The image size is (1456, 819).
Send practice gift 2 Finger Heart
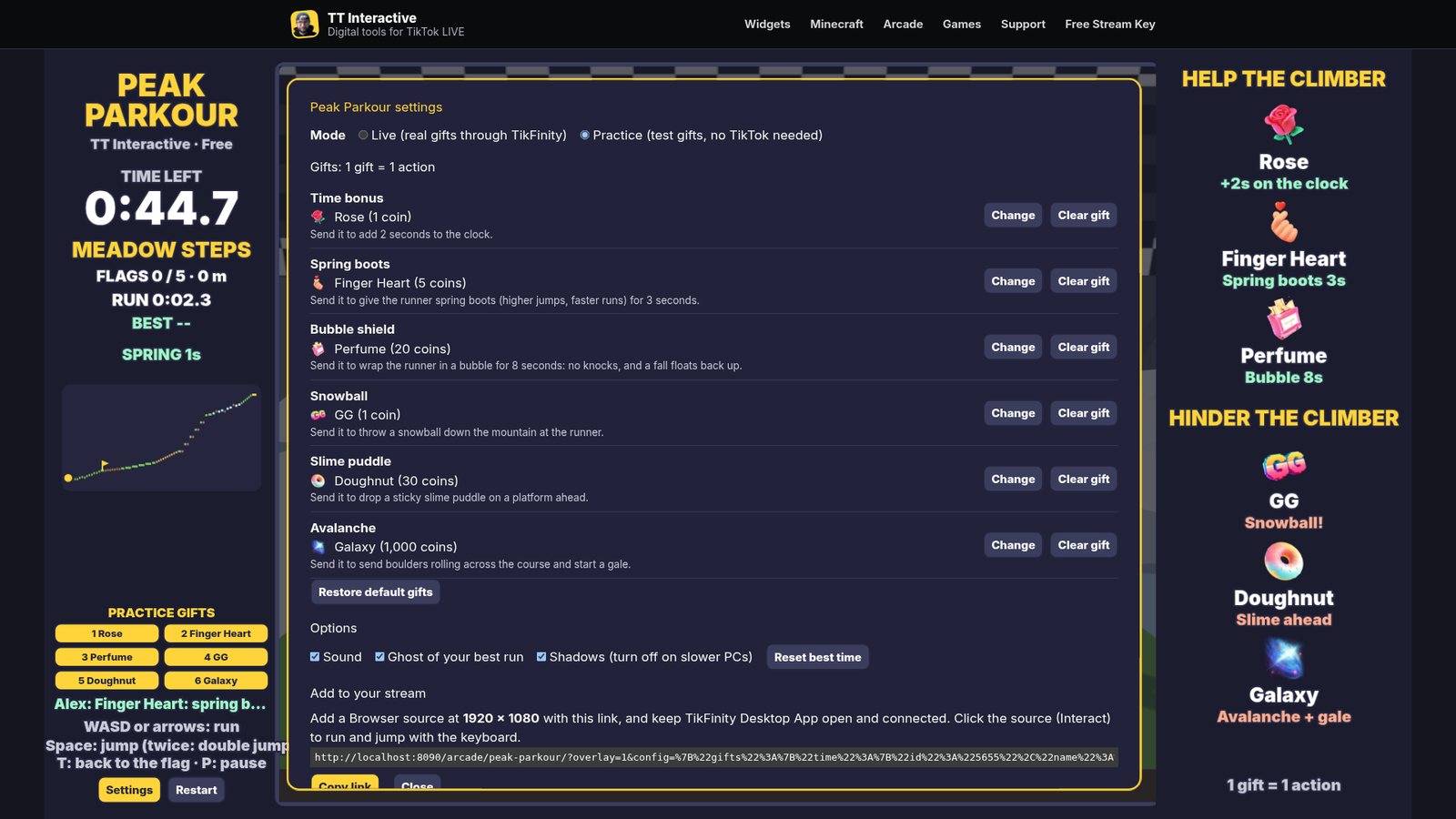(216, 633)
